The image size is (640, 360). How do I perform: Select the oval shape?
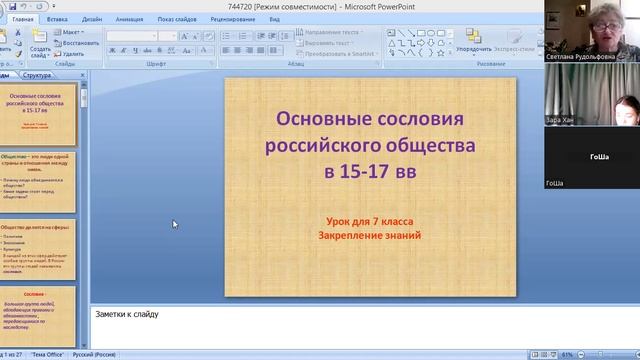point(431,33)
